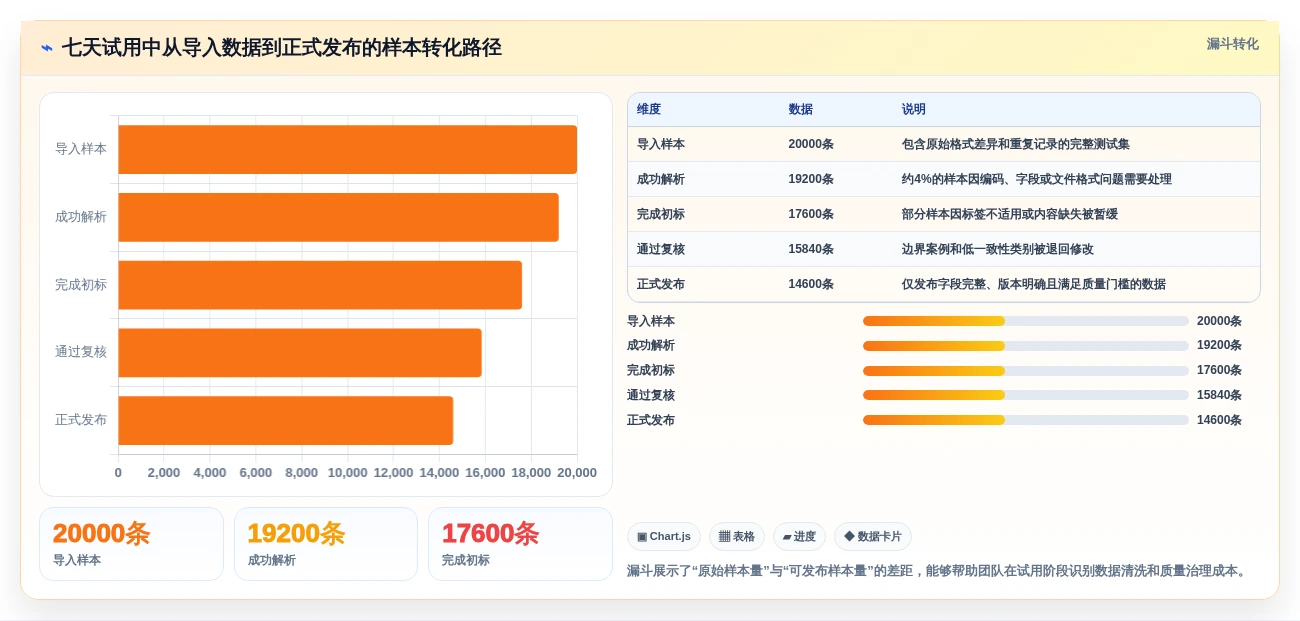Click the 成功解析 bar in the chart
The height and width of the screenshot is (621, 1300).
coord(339,217)
